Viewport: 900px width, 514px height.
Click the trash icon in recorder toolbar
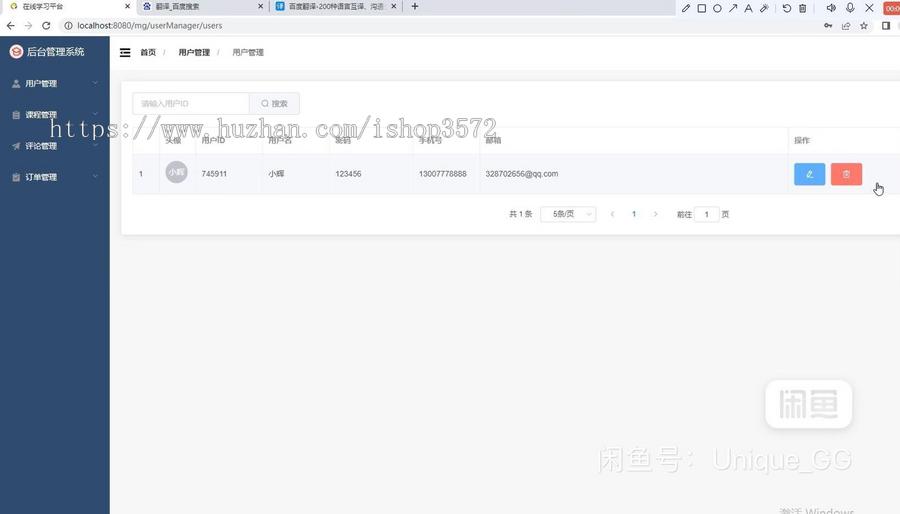click(x=802, y=8)
